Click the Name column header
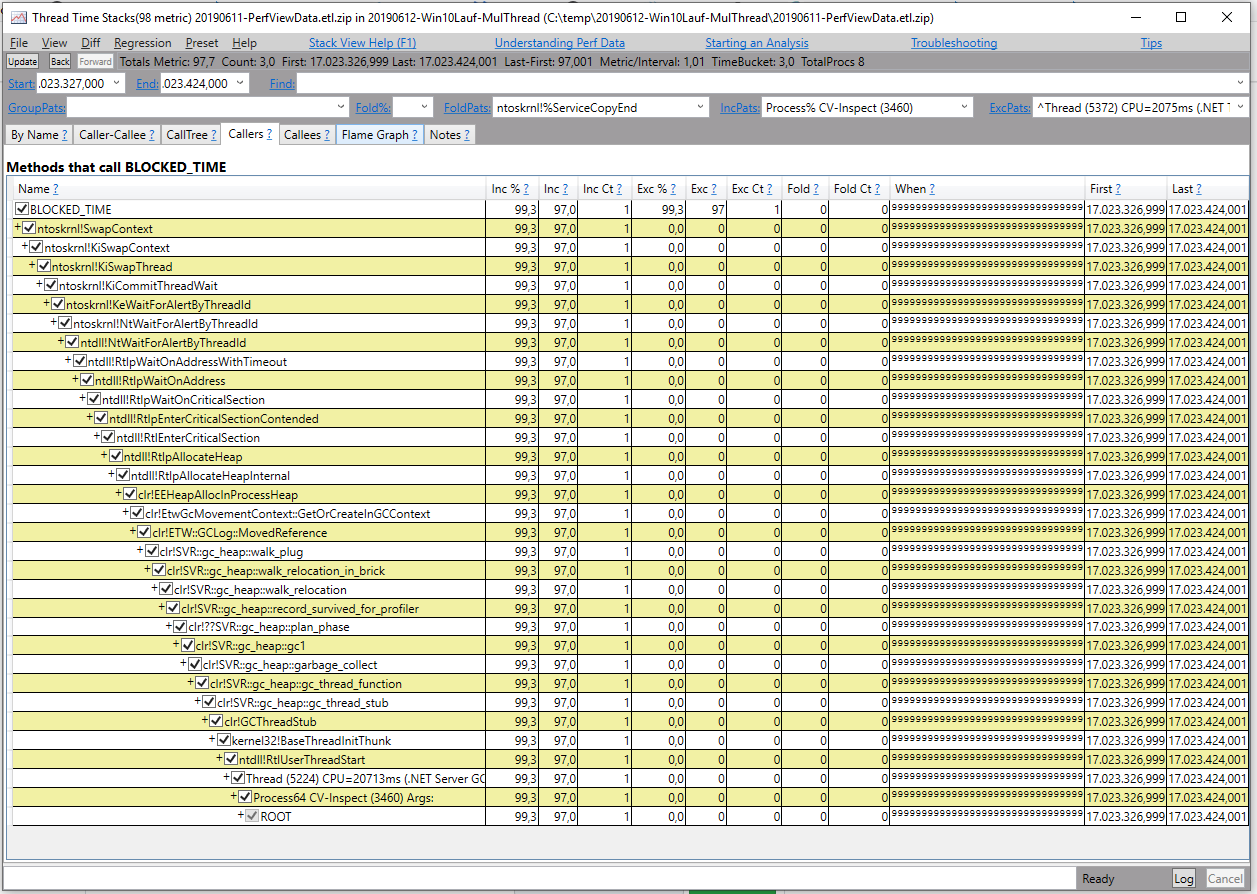 coord(248,189)
